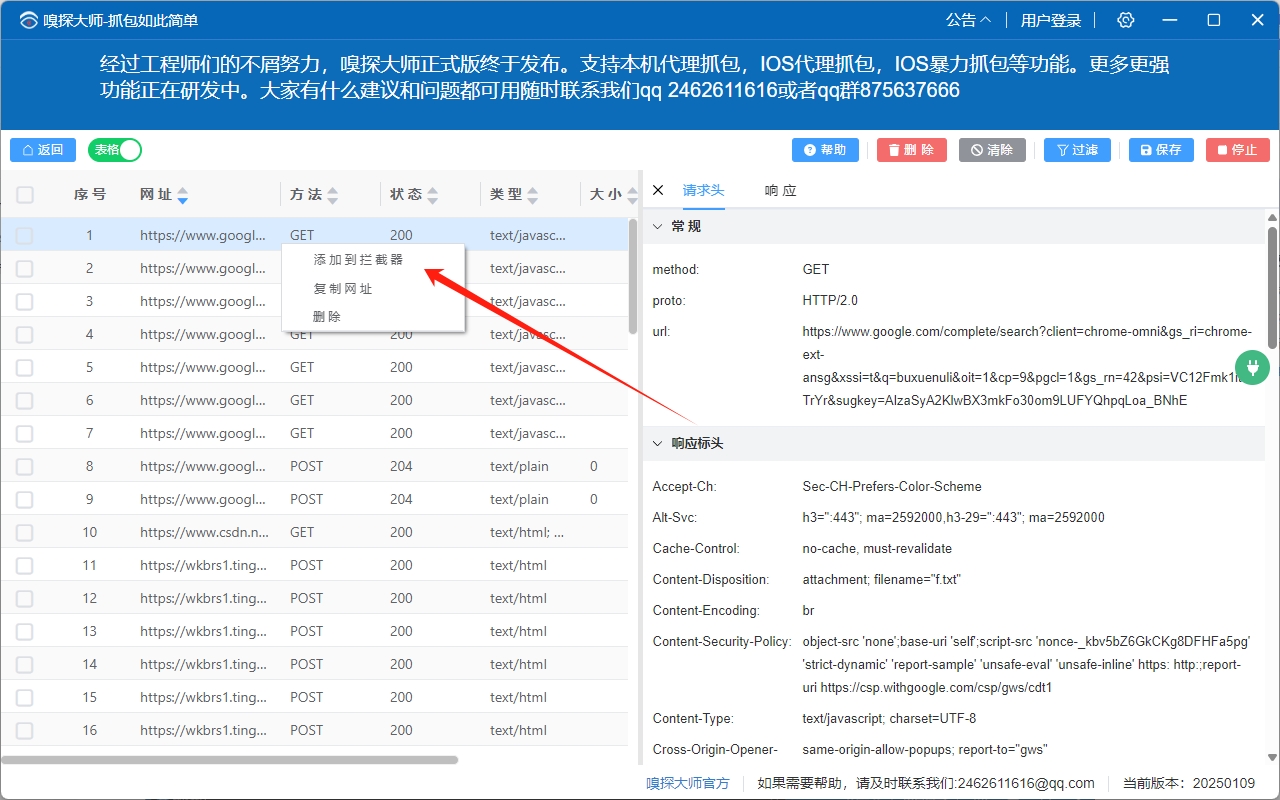Click the table vertical scrollbar
The width and height of the screenshot is (1280, 800).
point(633,277)
